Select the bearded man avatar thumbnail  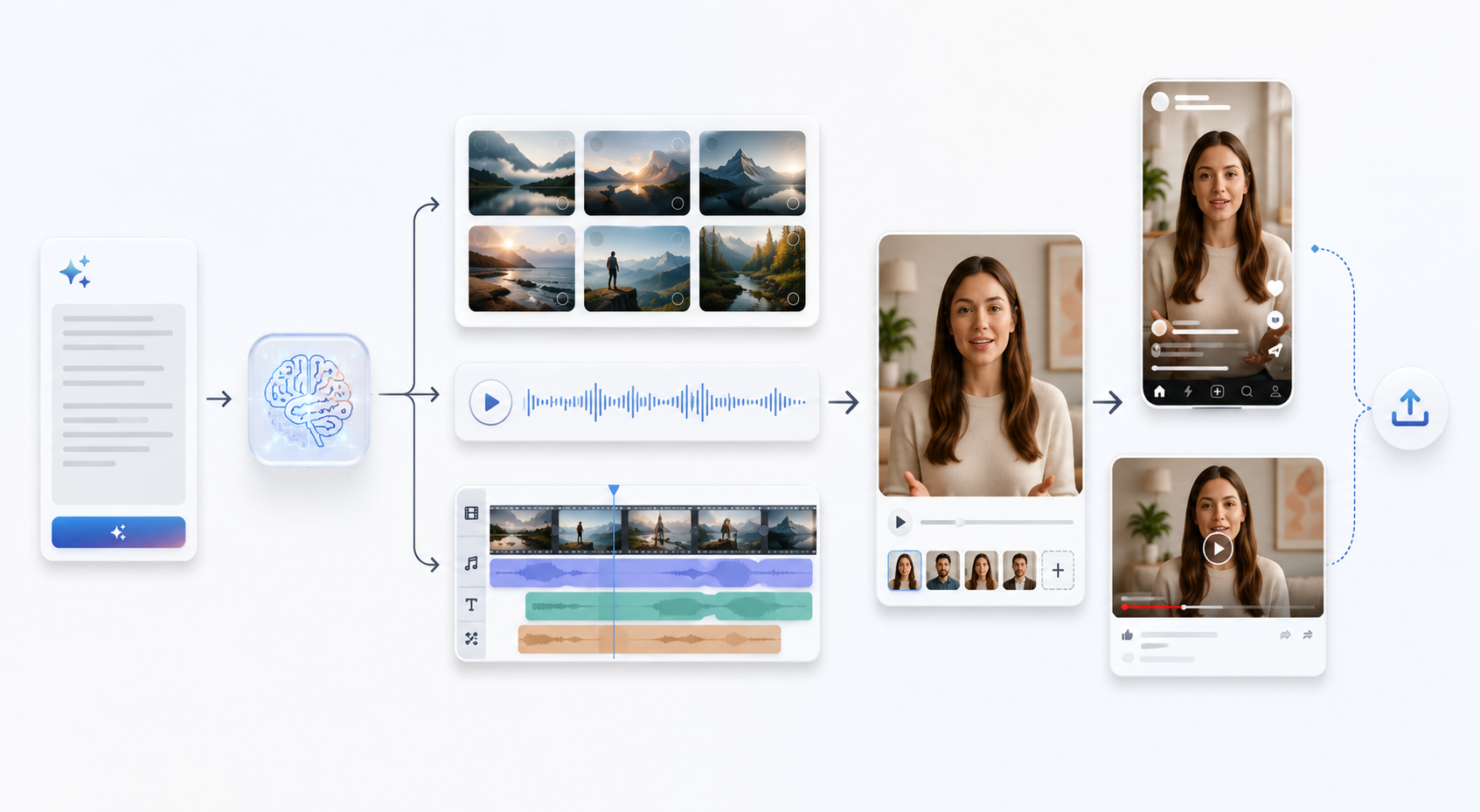[x=942, y=571]
